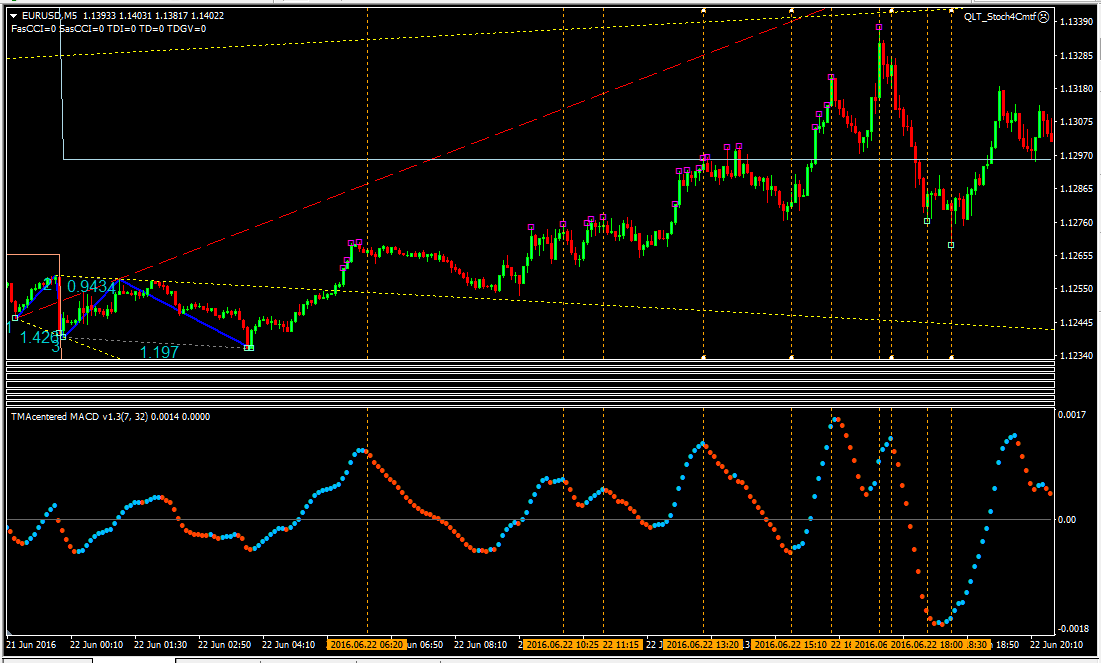This screenshot has width=1101, height=663.
Task: Select the 'EURUSD,M5' chart title text
Action: pyautogui.click(x=49, y=15)
